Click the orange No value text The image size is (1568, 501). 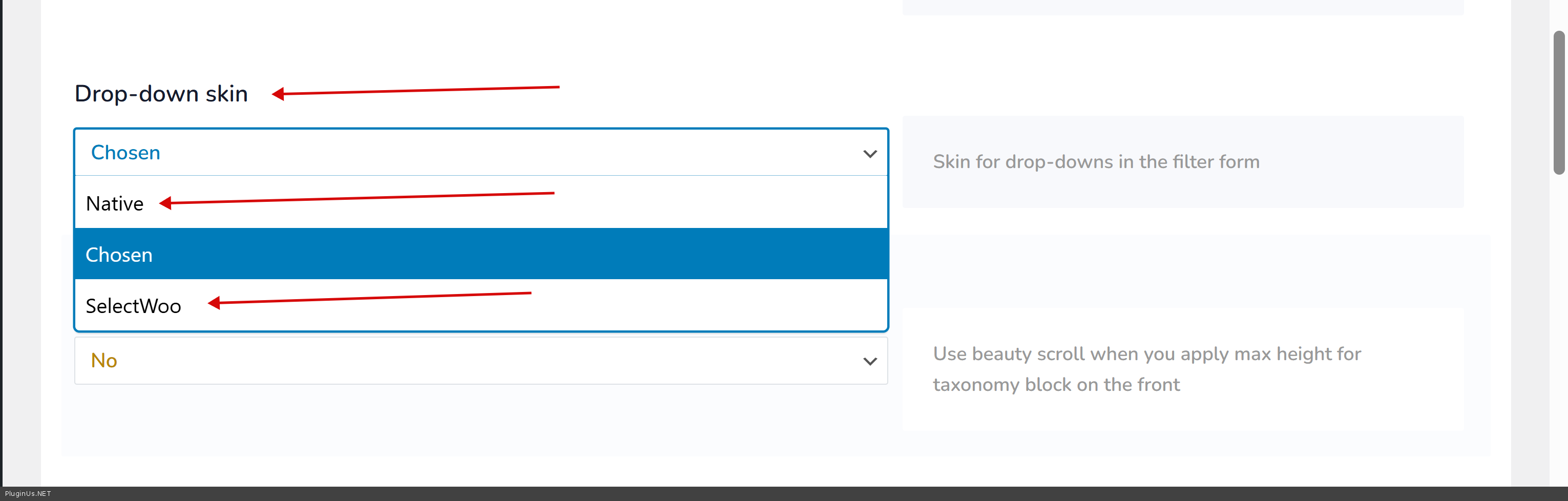click(x=104, y=360)
